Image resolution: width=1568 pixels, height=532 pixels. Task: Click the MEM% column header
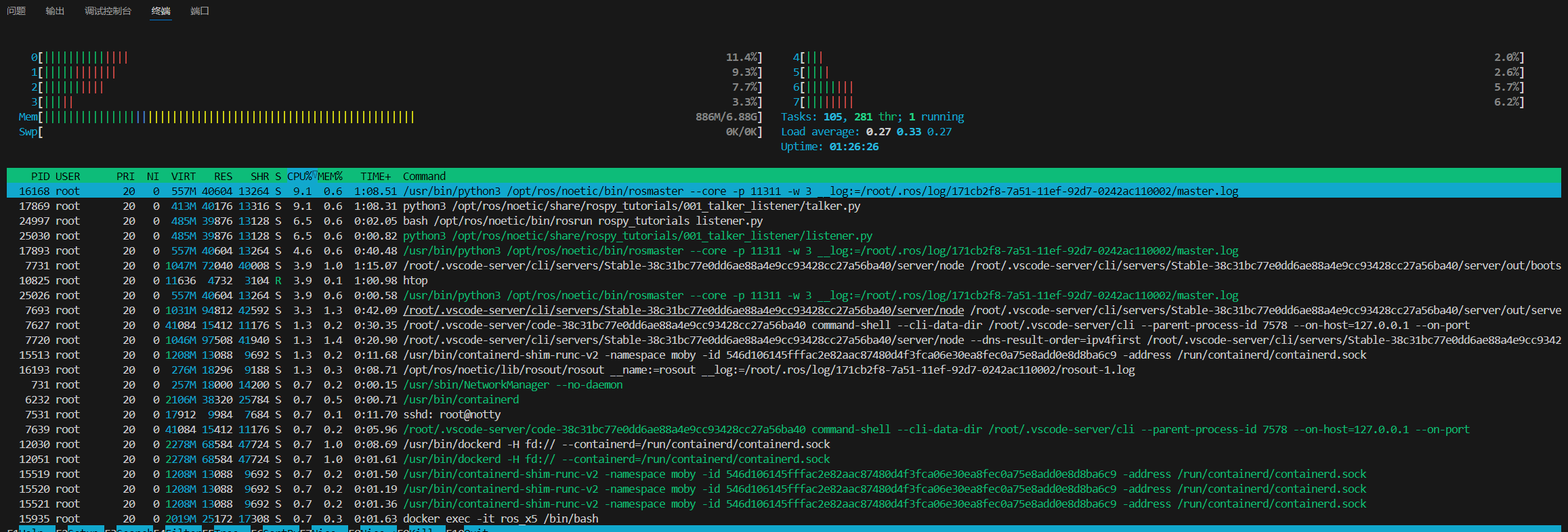[331, 176]
